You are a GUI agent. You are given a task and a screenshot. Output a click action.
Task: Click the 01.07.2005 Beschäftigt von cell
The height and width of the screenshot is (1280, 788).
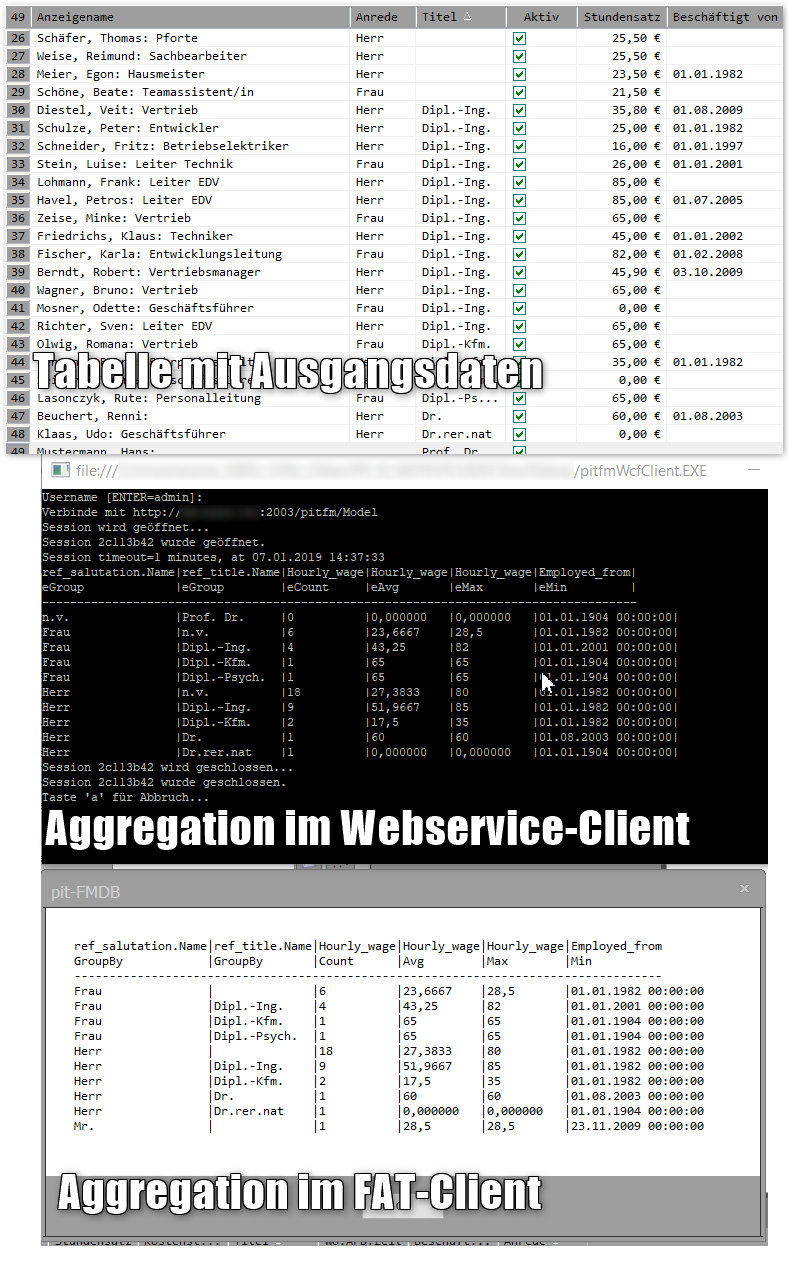(x=725, y=200)
